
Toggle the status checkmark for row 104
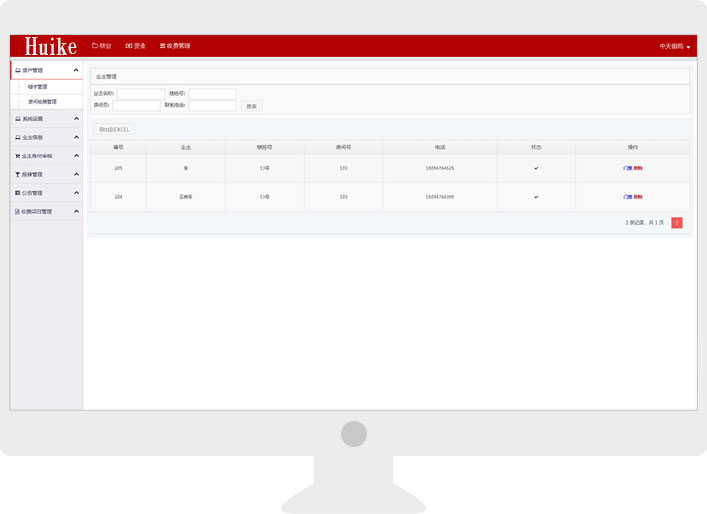[x=536, y=197]
